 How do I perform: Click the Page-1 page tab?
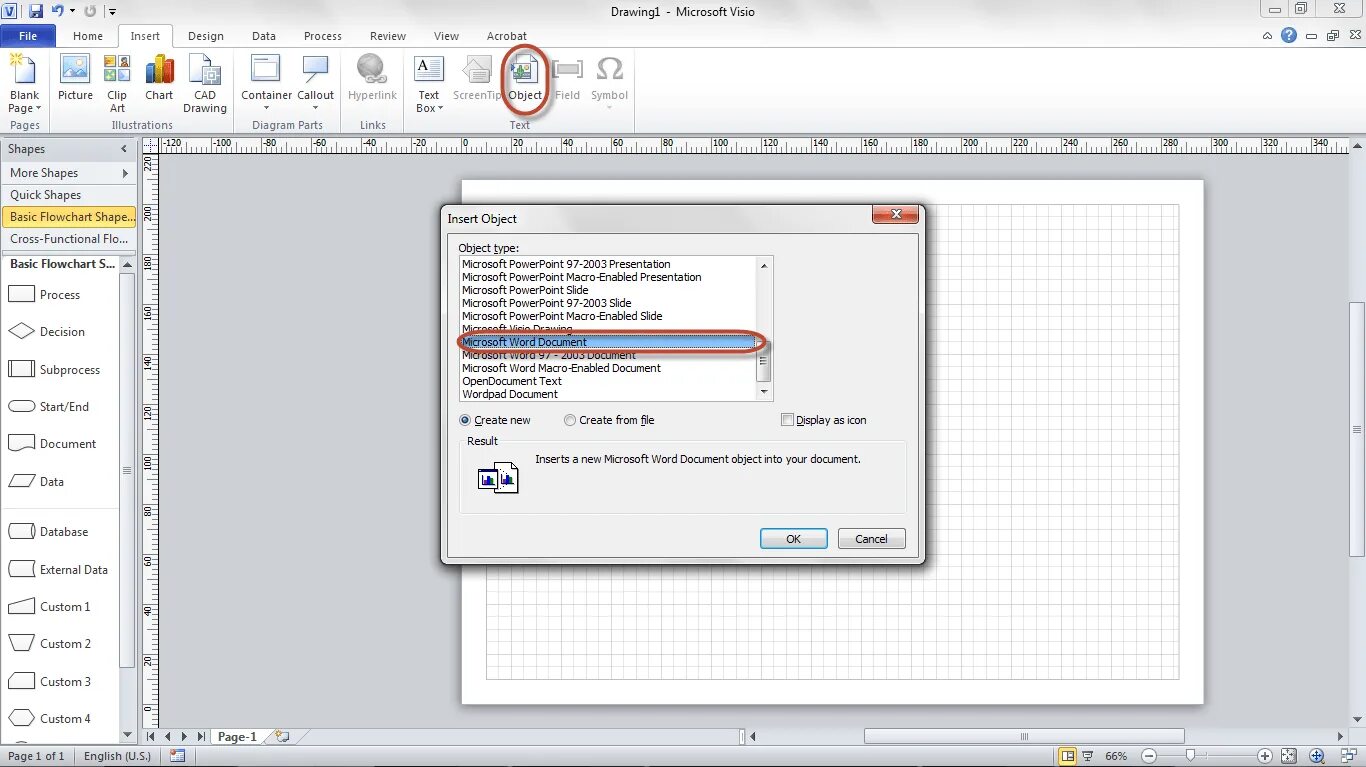point(238,736)
